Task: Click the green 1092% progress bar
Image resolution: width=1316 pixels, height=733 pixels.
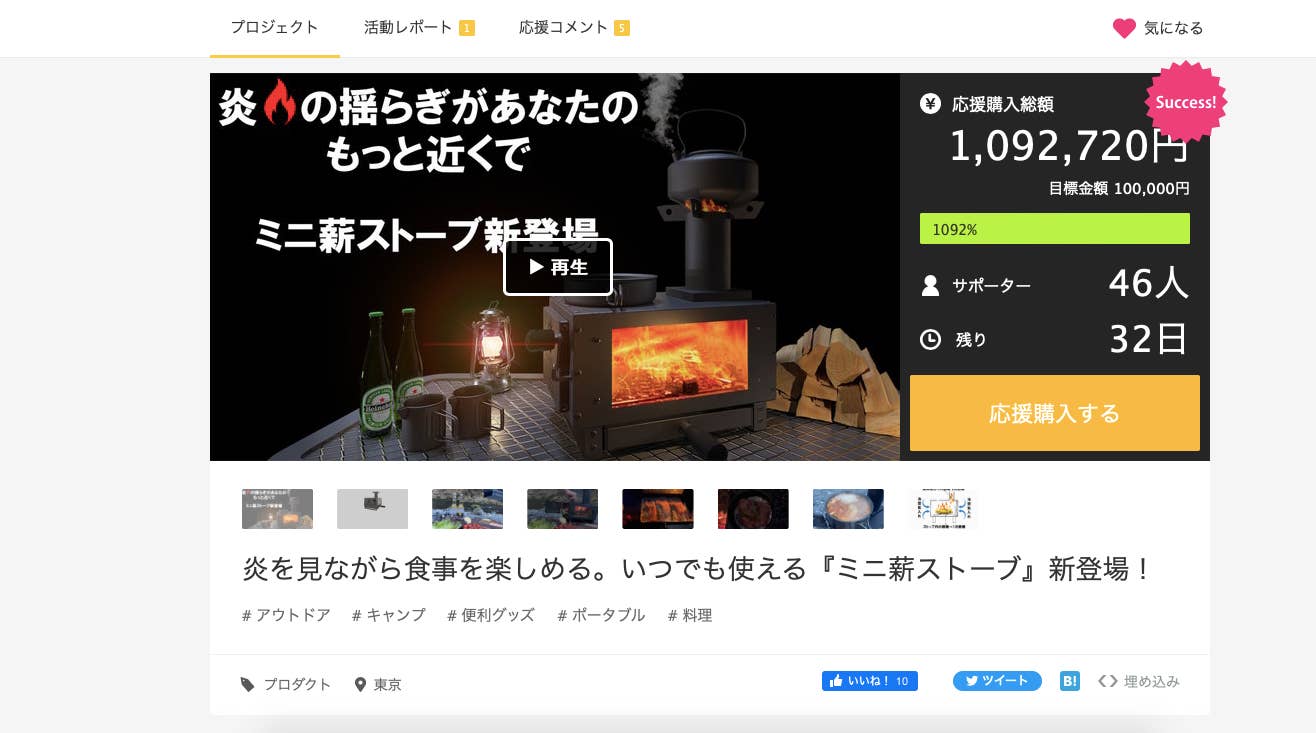Action: pyautogui.click(x=1054, y=229)
